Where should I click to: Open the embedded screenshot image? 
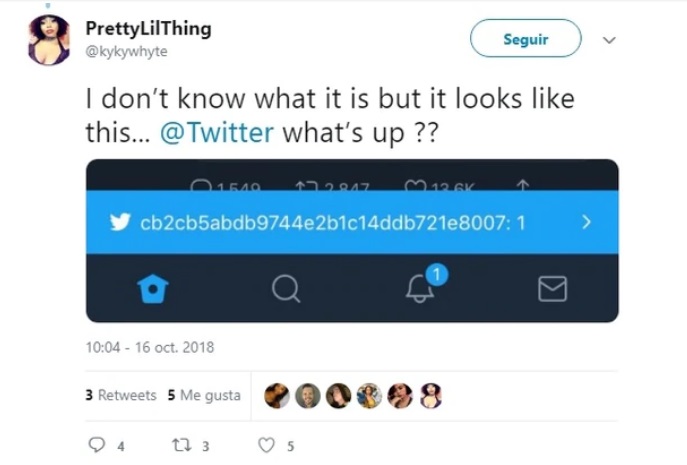pos(352,240)
